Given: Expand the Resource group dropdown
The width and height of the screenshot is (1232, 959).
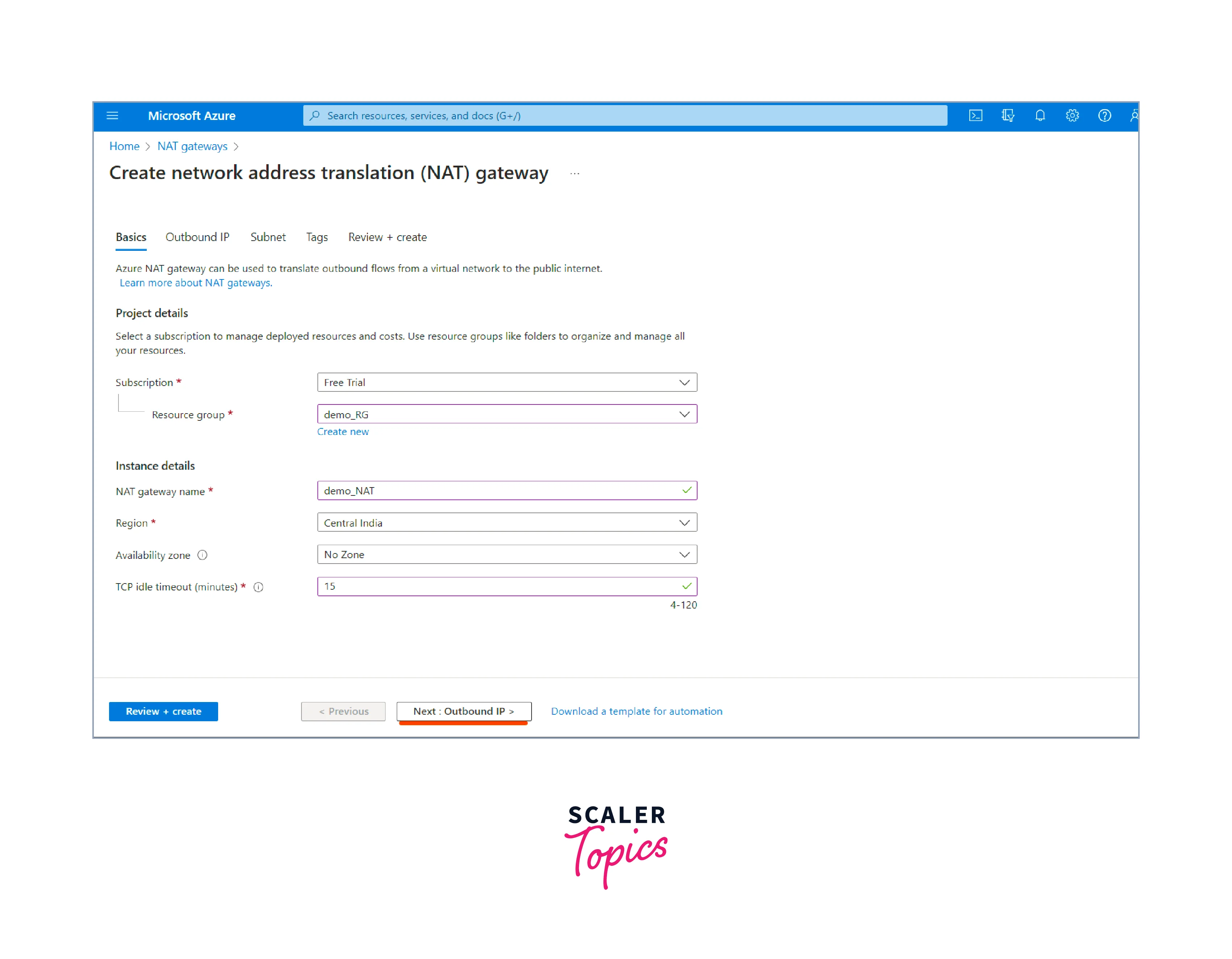Looking at the screenshot, I should tap(507, 415).
